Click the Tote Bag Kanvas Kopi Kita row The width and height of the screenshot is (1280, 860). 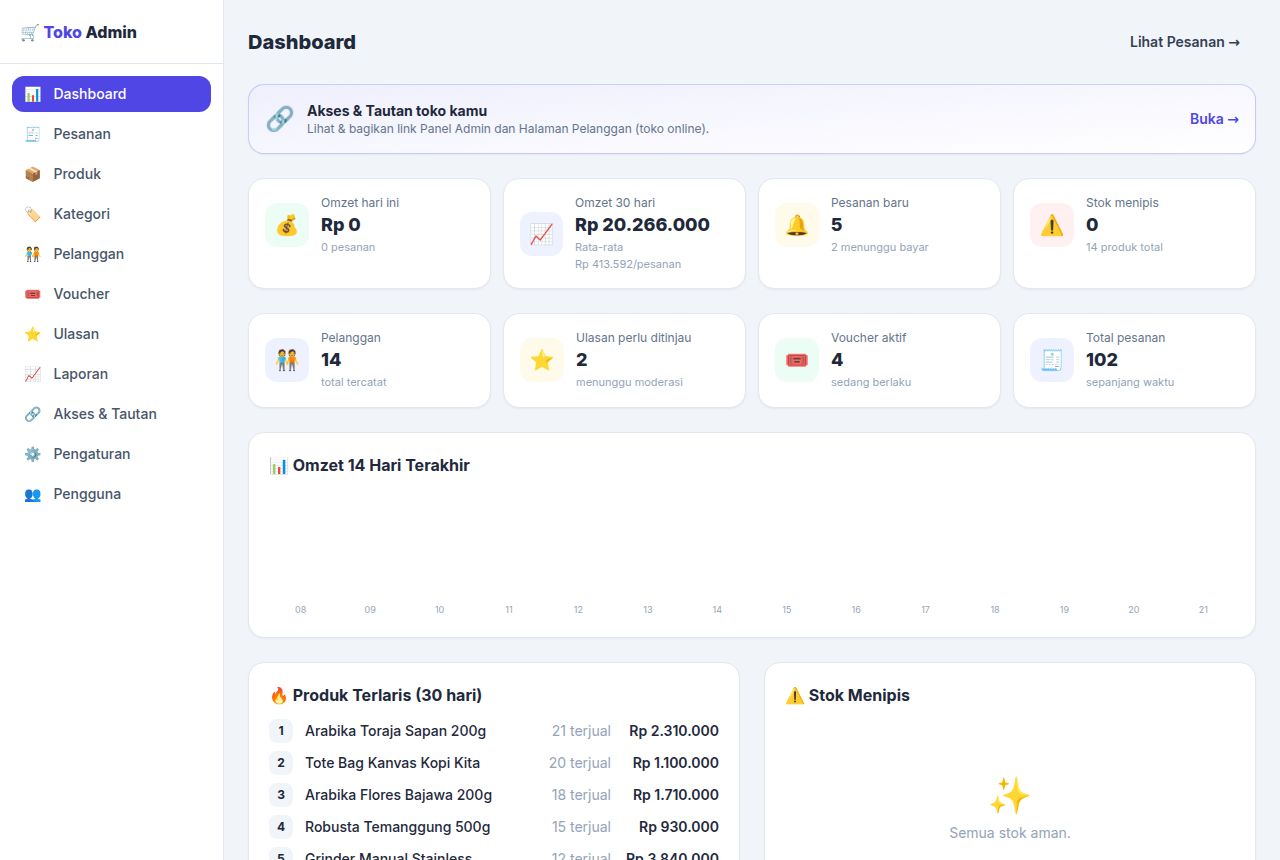click(x=494, y=763)
